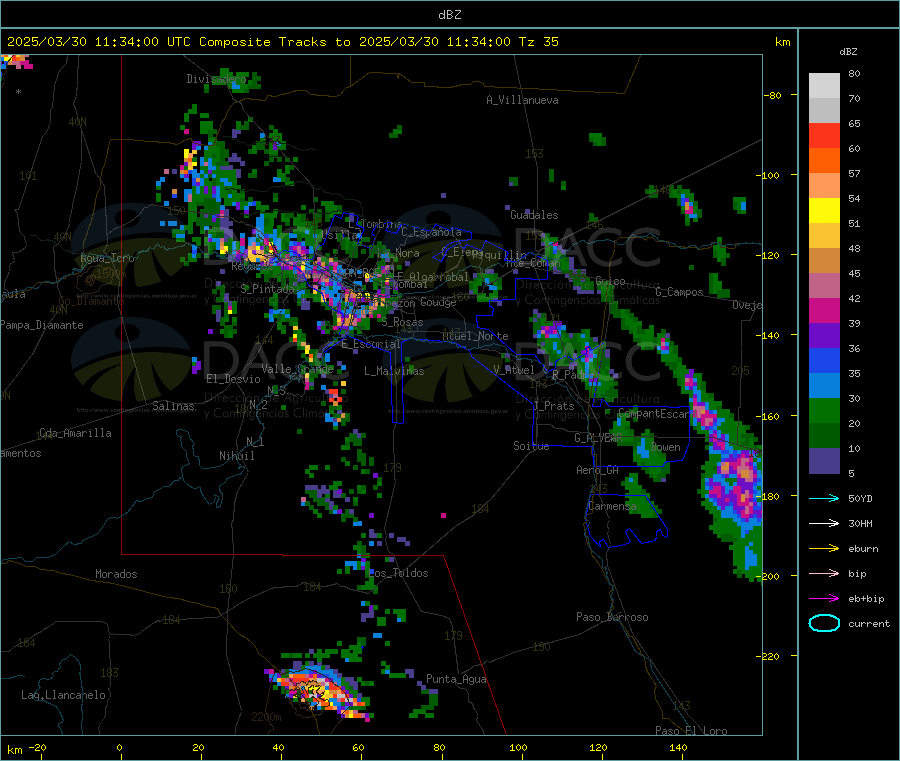The image size is (900, 761).
Task: Click the 'Guadales' place label
Action: pos(534,215)
